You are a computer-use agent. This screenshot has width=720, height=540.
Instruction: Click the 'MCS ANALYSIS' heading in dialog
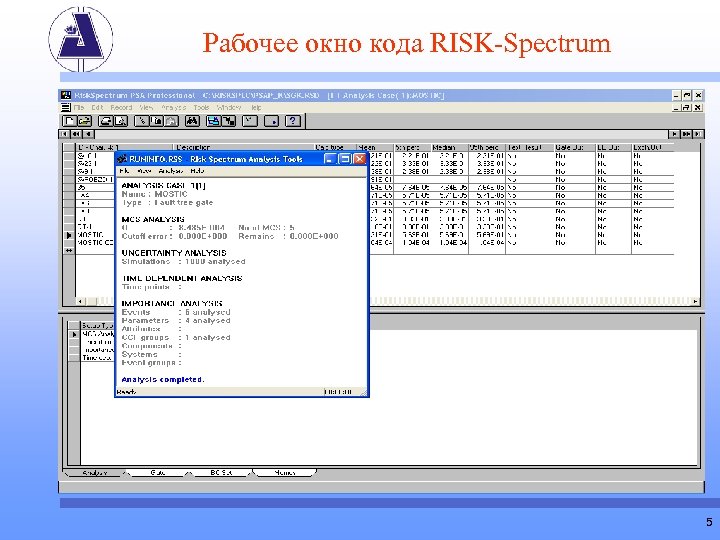click(x=153, y=219)
